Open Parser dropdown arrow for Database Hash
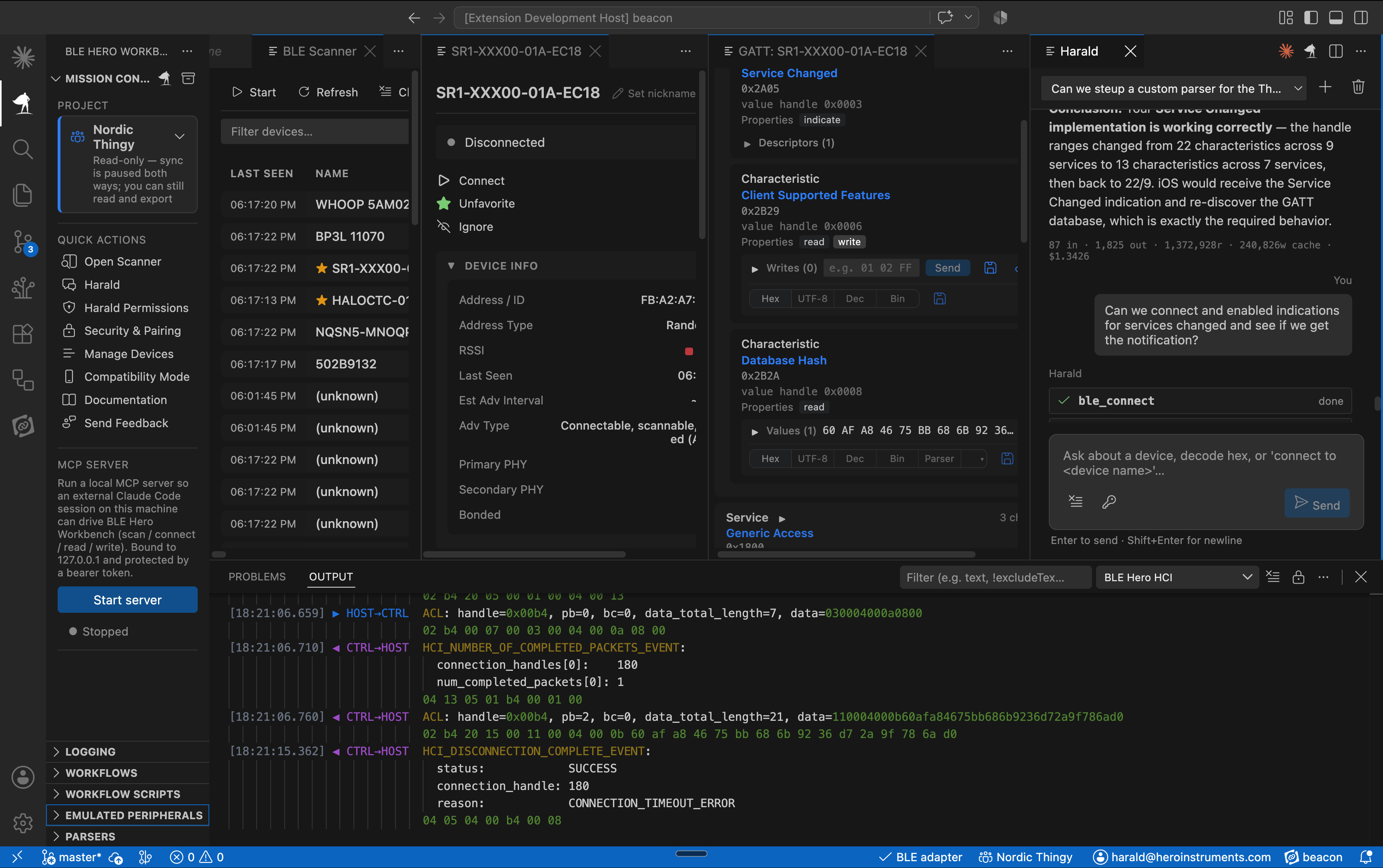Viewport: 1383px width, 868px height. point(982,459)
